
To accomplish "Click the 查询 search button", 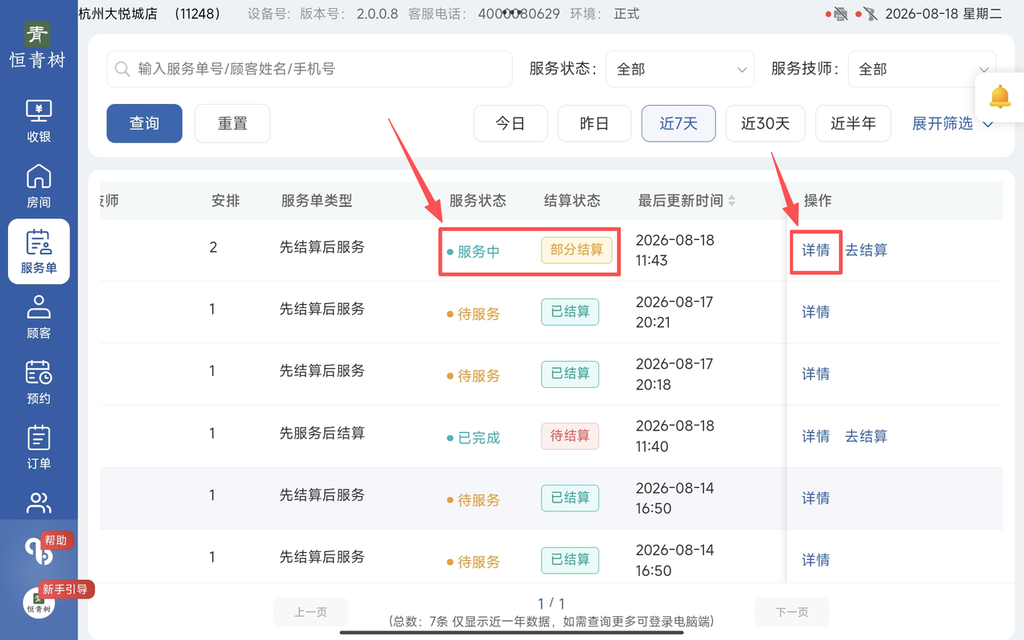I will tap(144, 123).
